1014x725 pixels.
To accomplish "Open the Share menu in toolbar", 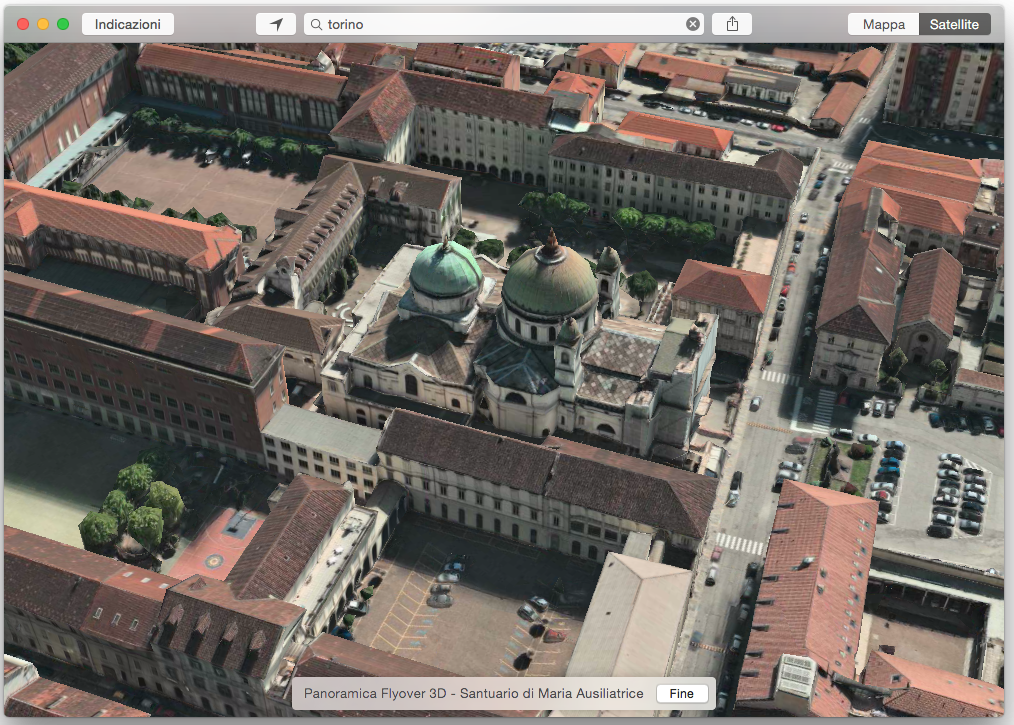I will (732, 24).
